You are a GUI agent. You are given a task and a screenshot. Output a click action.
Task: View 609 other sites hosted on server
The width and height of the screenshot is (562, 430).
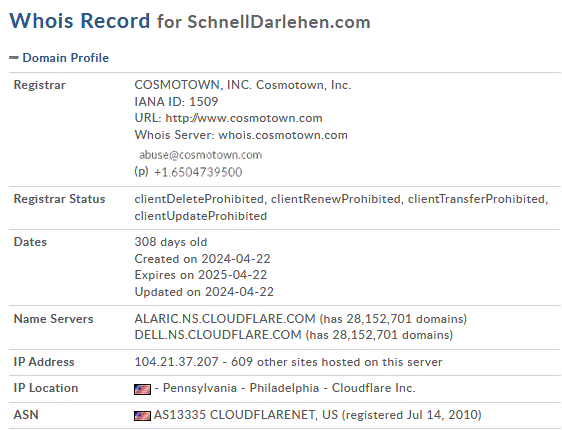pos(337,362)
